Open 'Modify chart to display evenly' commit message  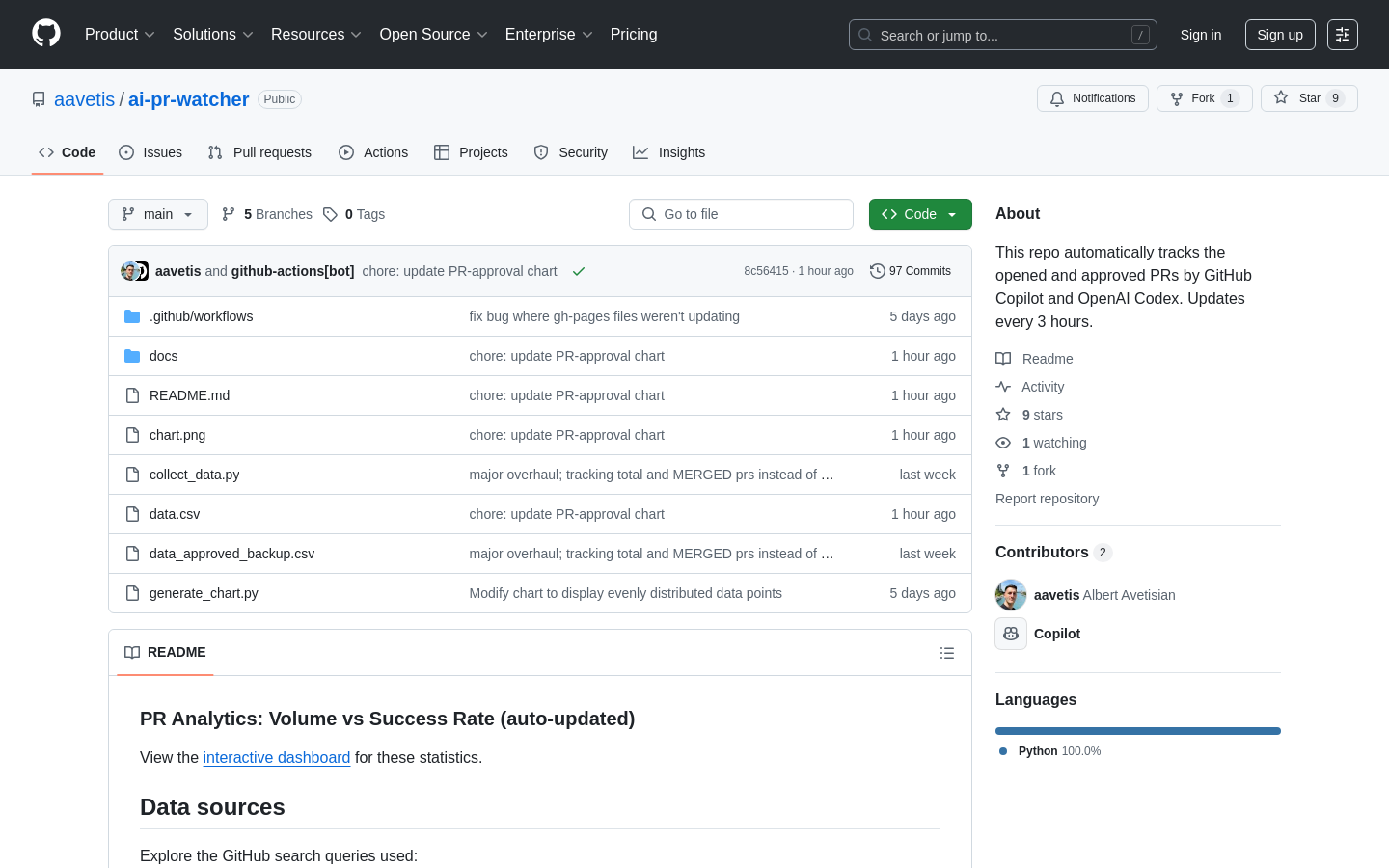626,593
